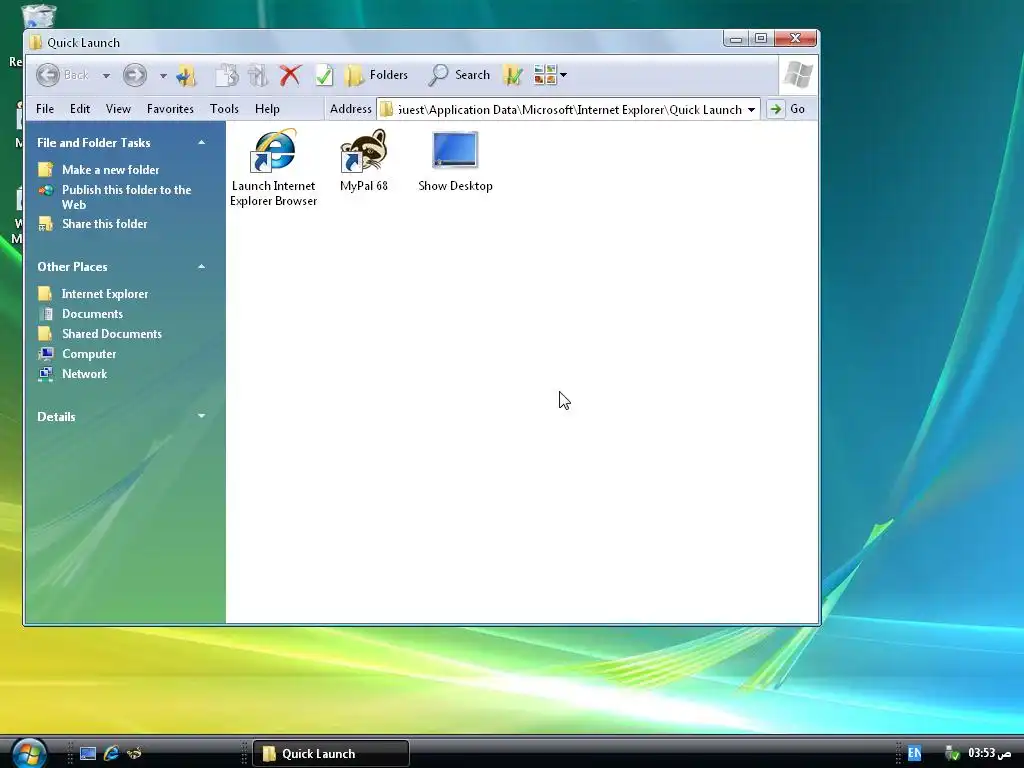
Task: Collapse the File and Folder Tasks section
Action: tap(201, 142)
